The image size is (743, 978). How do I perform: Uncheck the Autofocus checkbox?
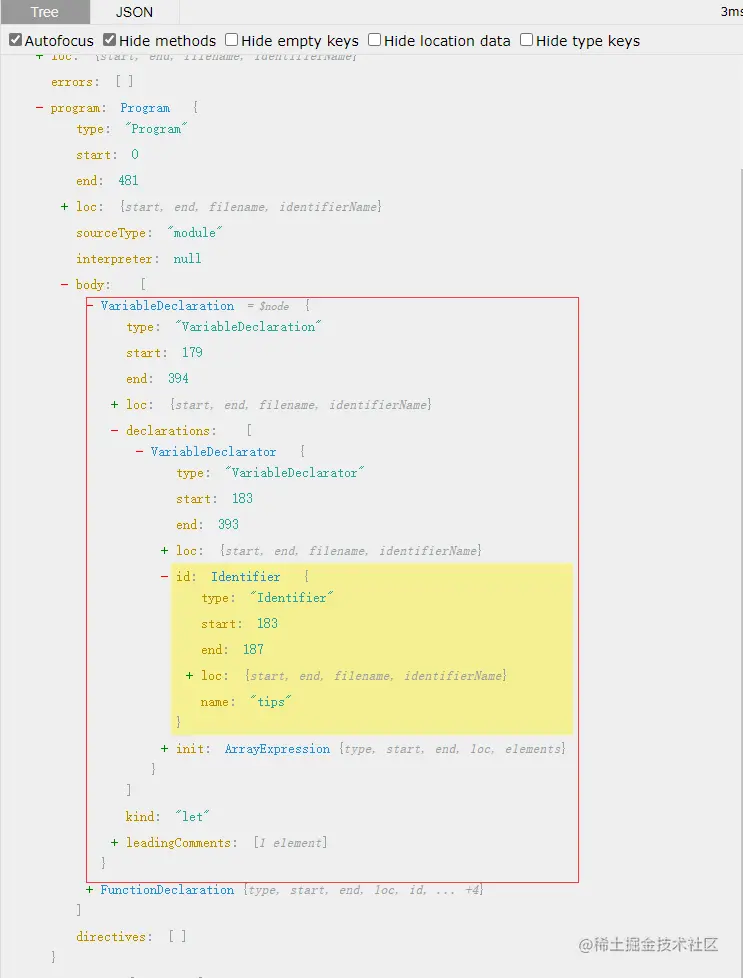(x=16, y=40)
